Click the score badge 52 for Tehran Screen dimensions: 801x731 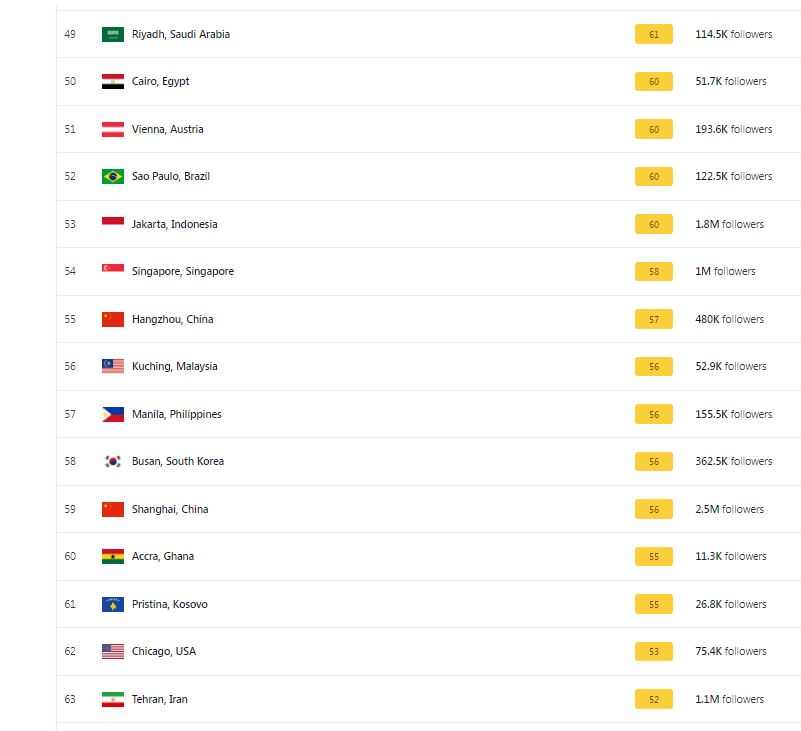click(x=654, y=699)
